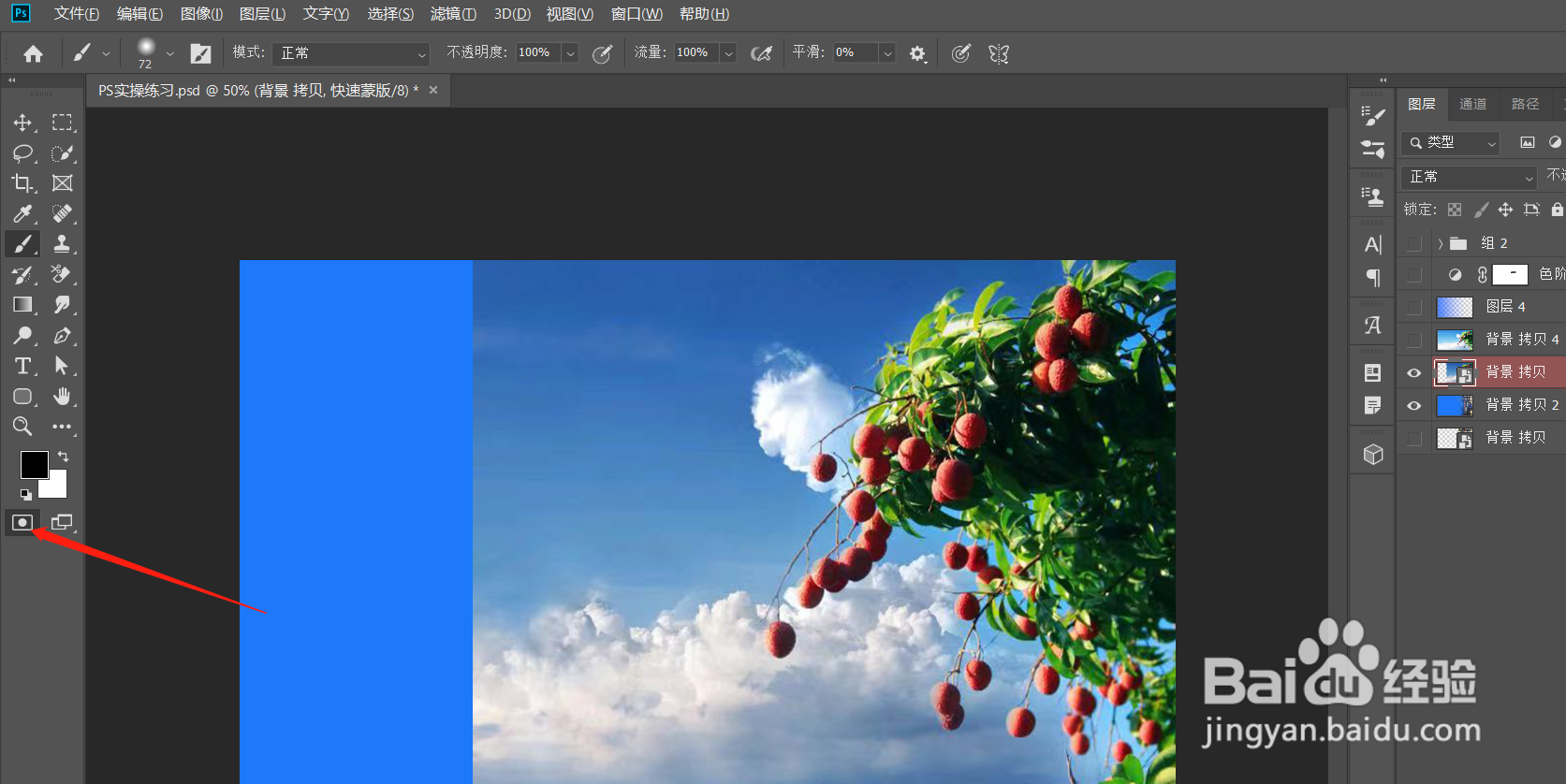Select the Smudge tool
Image resolution: width=1566 pixels, height=784 pixels.
point(62,305)
